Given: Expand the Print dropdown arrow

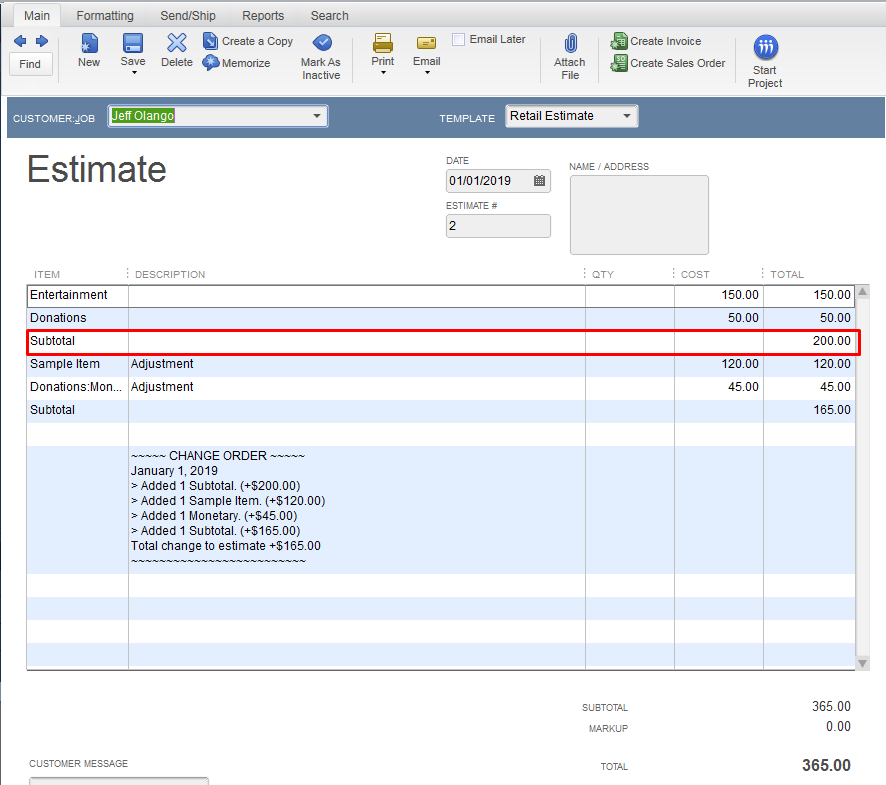Looking at the screenshot, I should pos(383,73).
